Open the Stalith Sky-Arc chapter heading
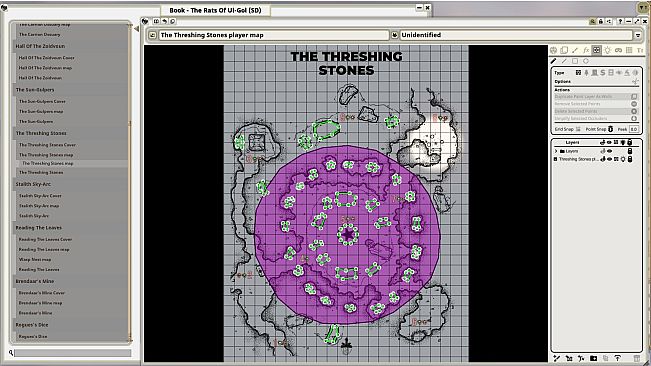 tap(33, 184)
